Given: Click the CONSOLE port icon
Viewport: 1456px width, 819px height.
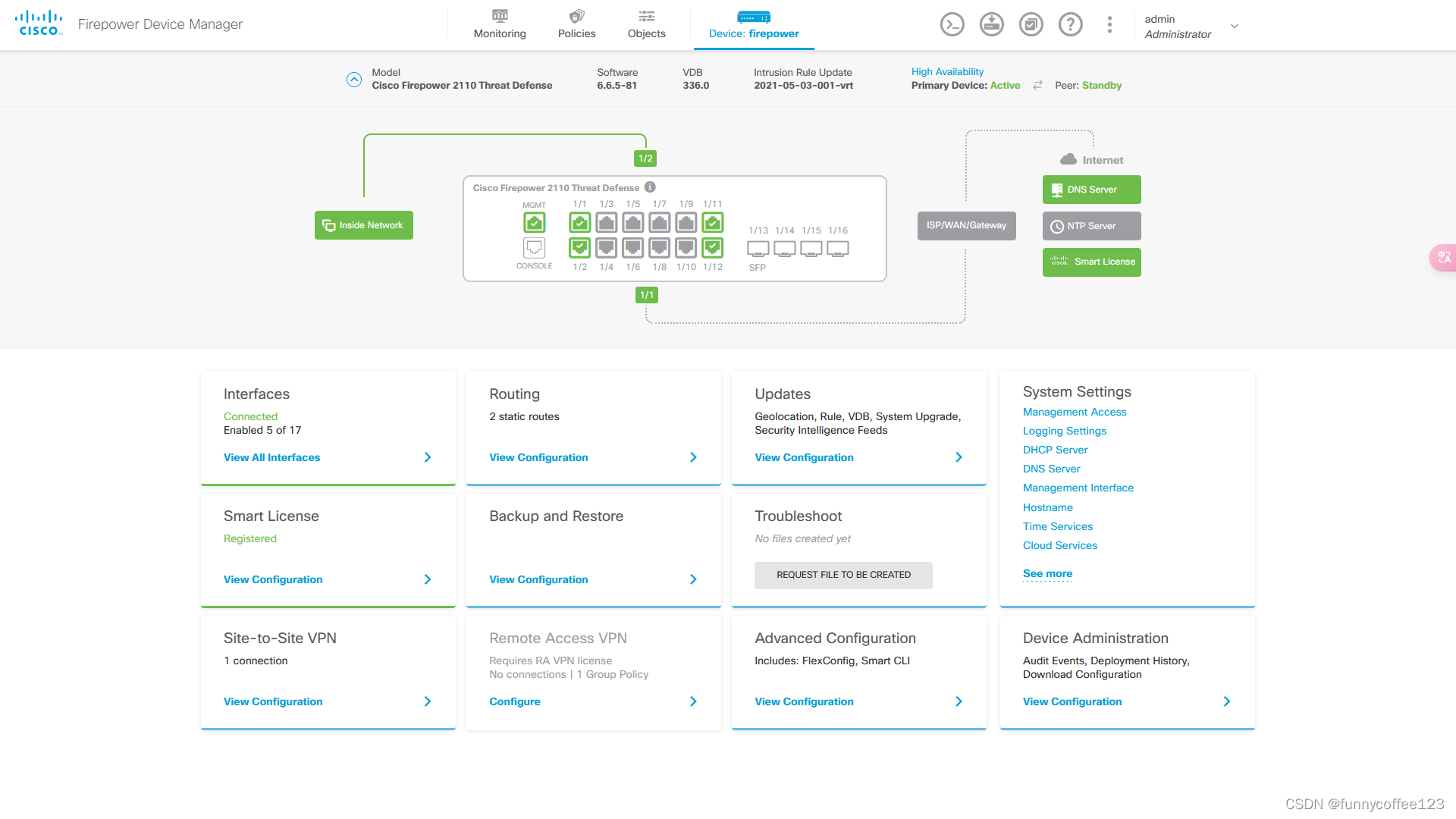Looking at the screenshot, I should point(535,248).
